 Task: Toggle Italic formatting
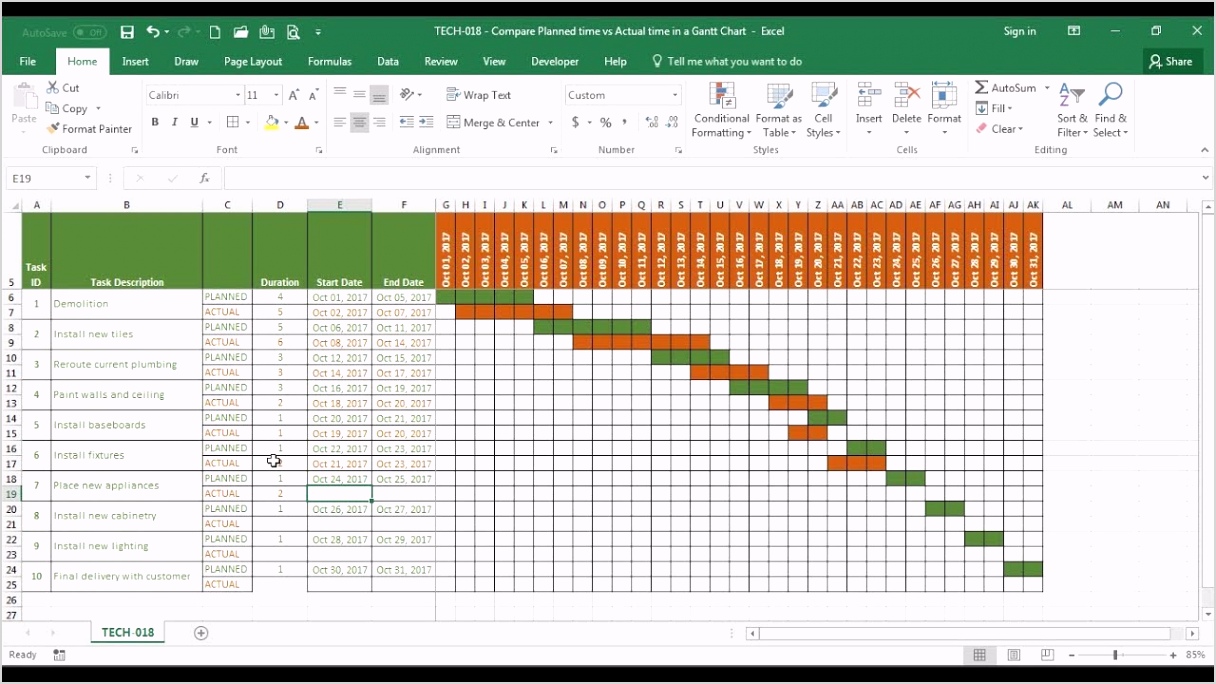point(175,122)
